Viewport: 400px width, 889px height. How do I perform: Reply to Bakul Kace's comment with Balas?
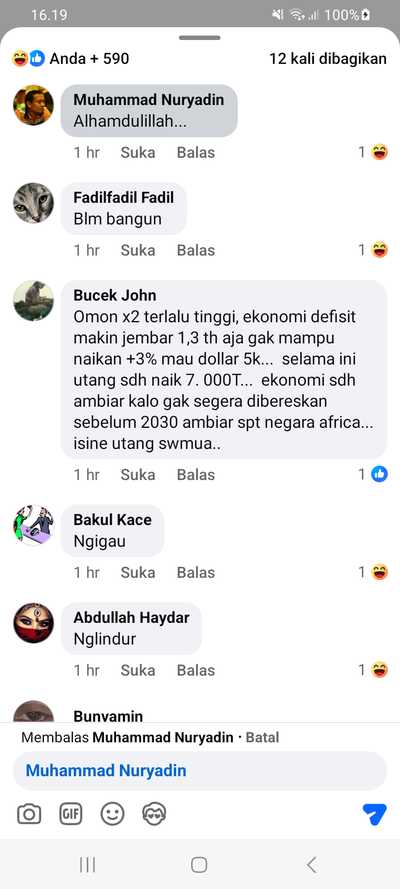196,573
